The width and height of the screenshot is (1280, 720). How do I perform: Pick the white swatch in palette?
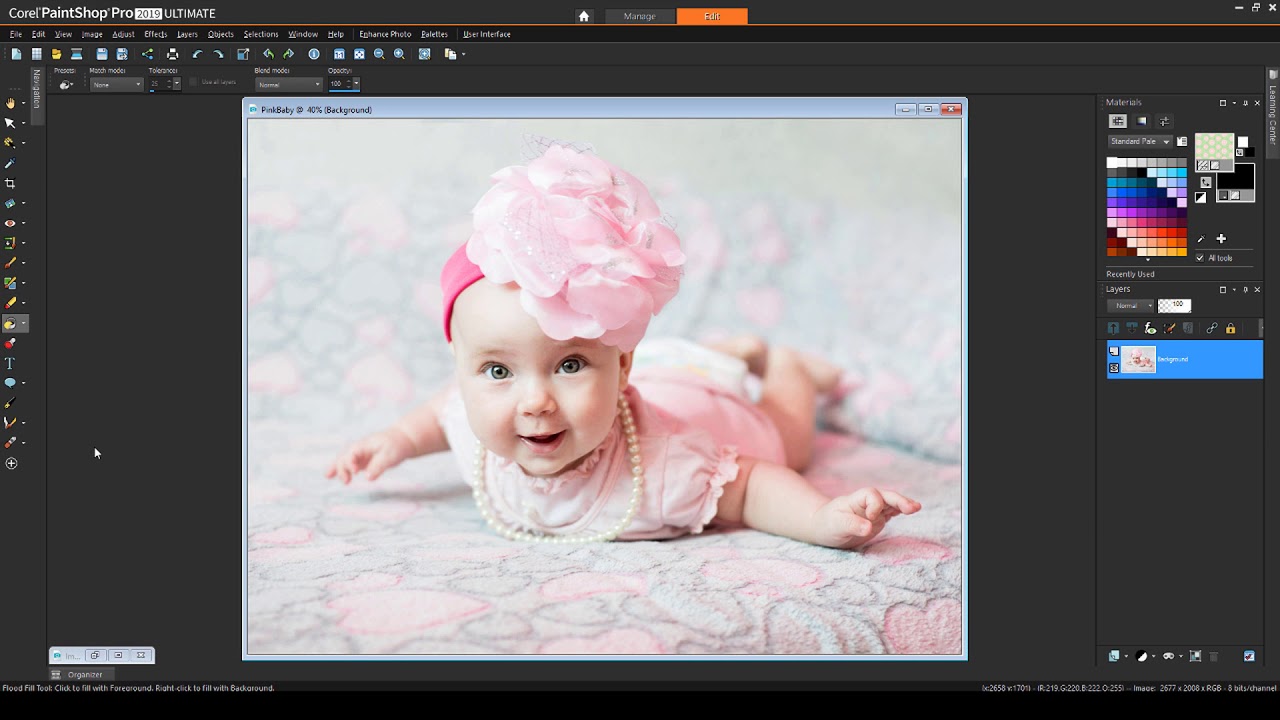(x=1113, y=163)
